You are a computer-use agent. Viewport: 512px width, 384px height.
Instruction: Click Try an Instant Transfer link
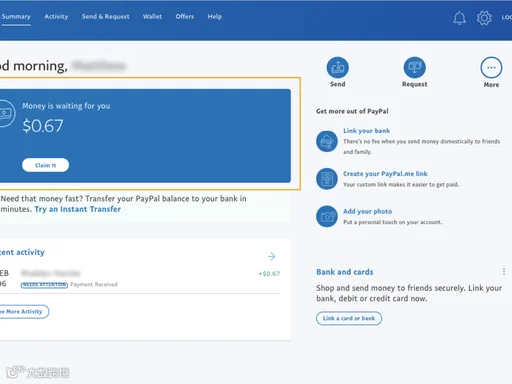(x=78, y=209)
